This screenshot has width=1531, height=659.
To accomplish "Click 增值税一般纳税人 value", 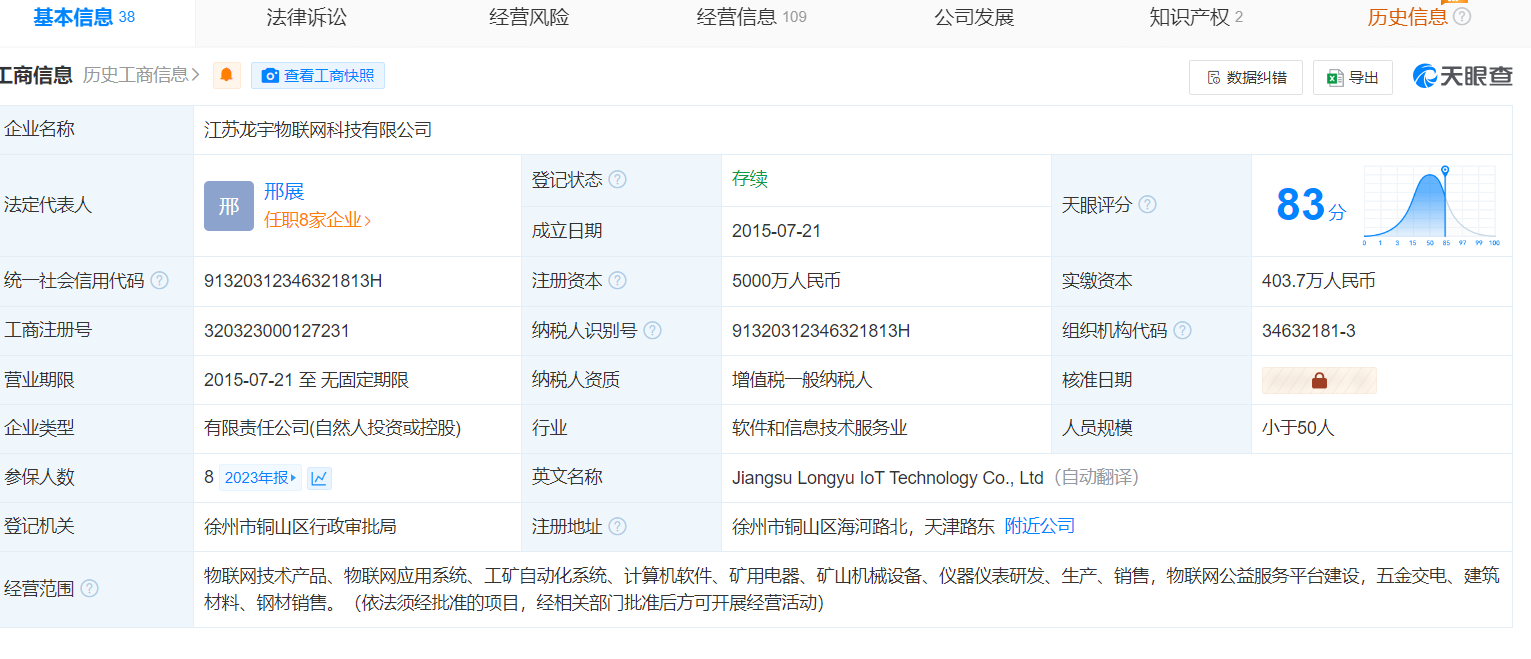I will pyautogui.click(x=803, y=380).
